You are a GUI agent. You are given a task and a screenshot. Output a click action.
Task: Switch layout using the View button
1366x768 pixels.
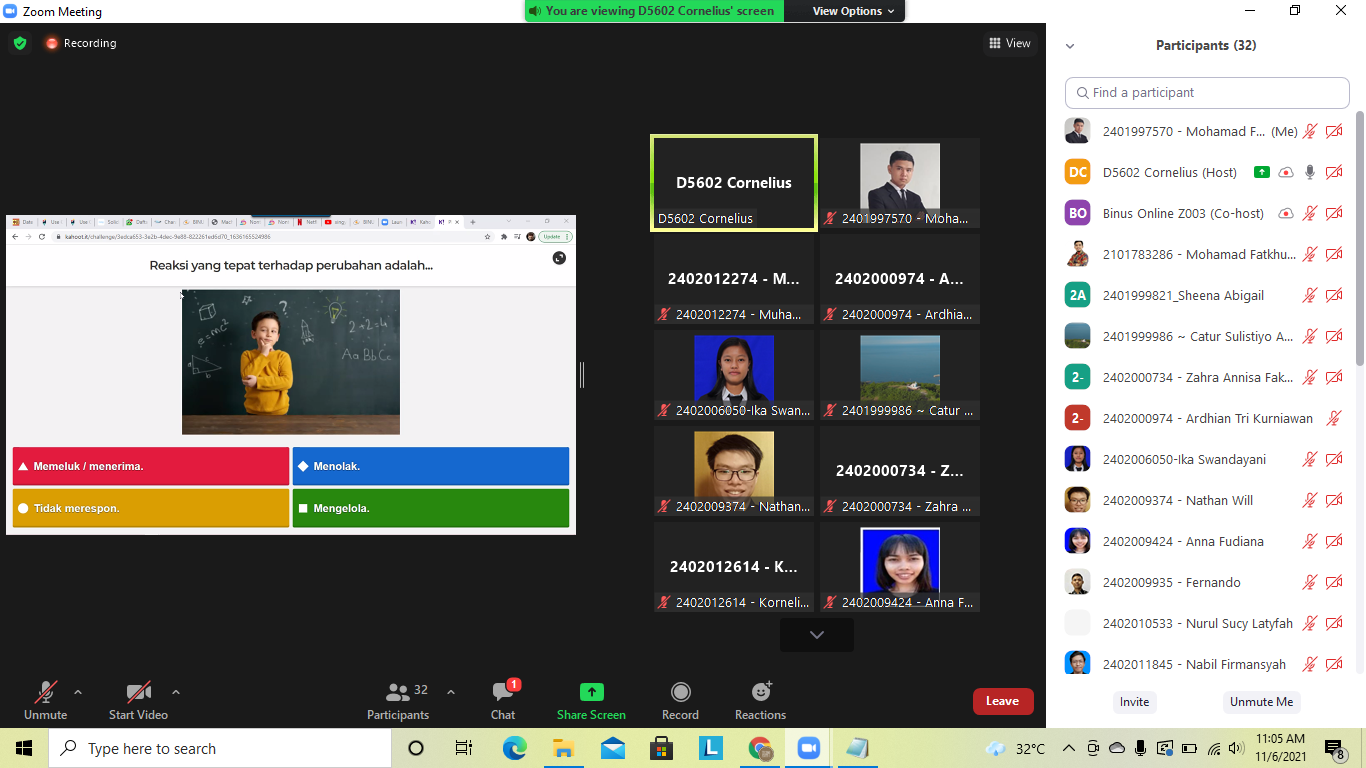tap(1009, 43)
